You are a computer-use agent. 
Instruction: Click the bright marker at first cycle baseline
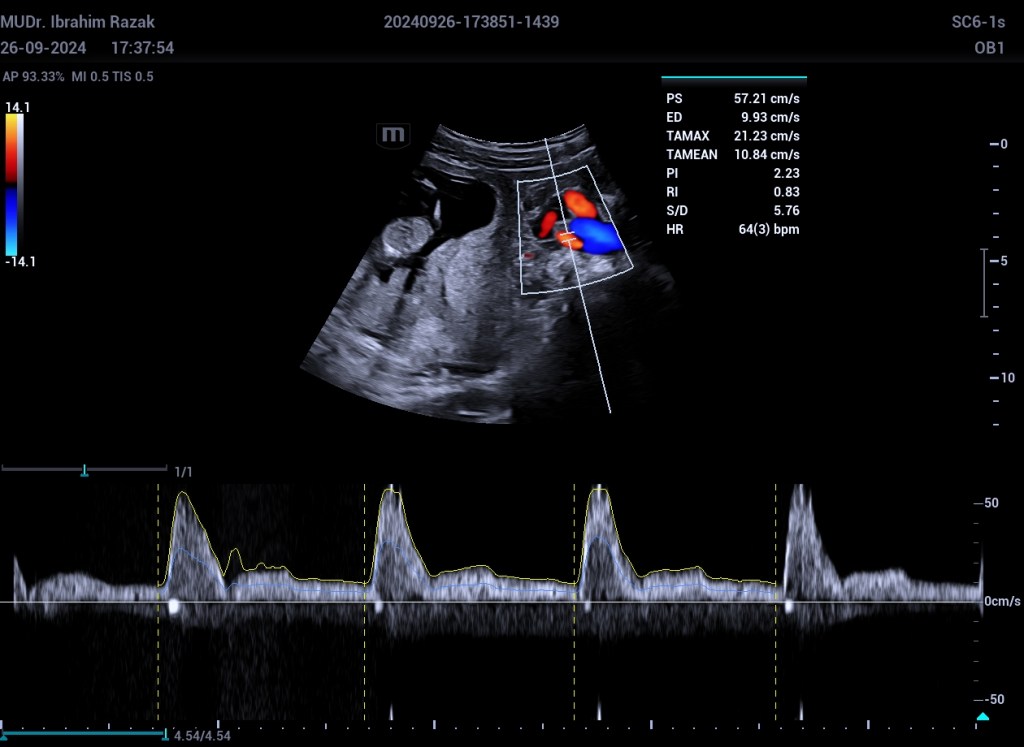coord(174,605)
